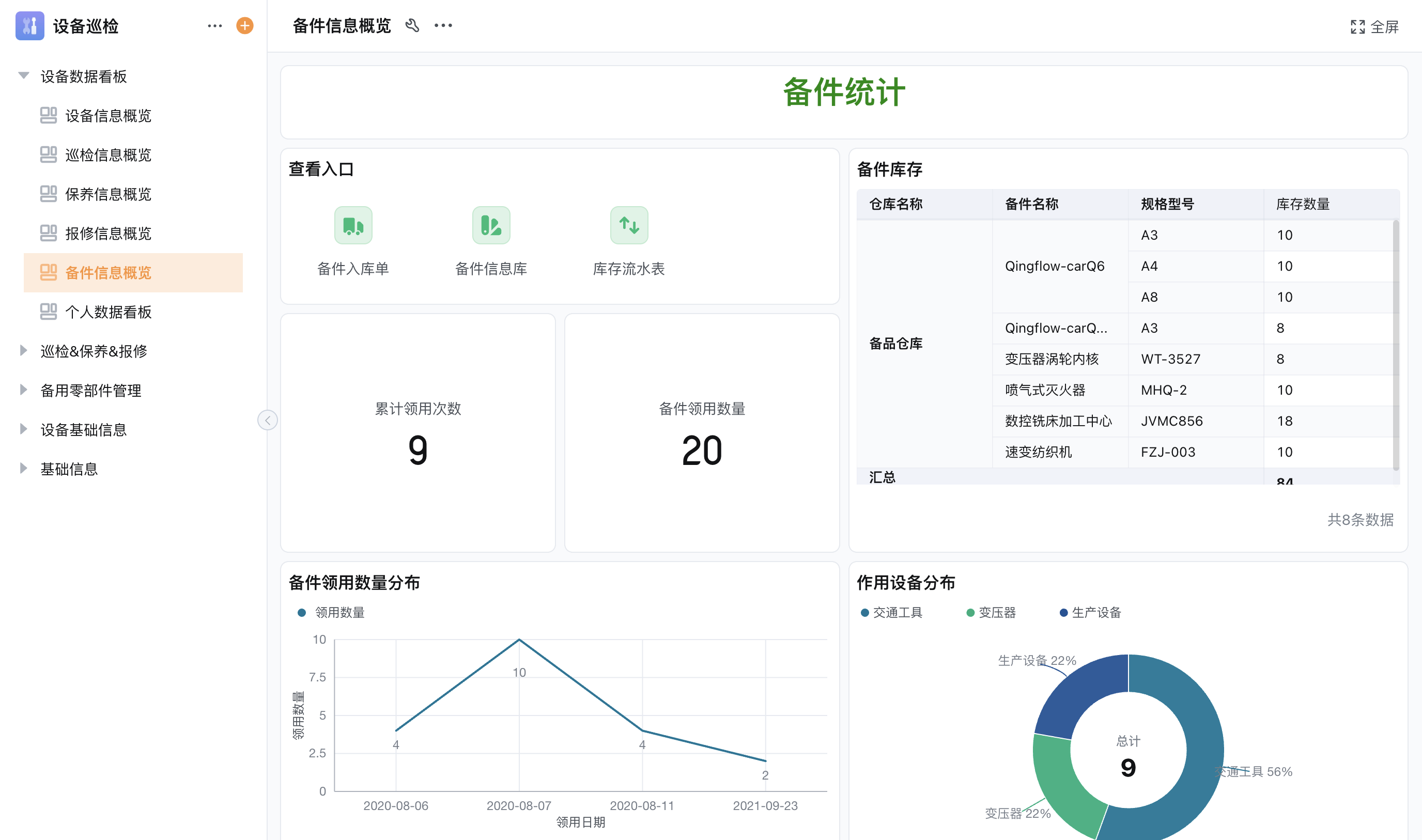Select 备件信息概览 in sidebar
The width and height of the screenshot is (1422, 840).
pos(133,273)
